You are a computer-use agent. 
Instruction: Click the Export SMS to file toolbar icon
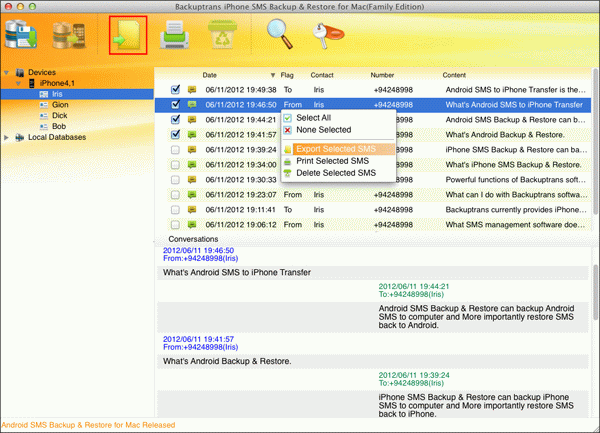click(x=128, y=35)
